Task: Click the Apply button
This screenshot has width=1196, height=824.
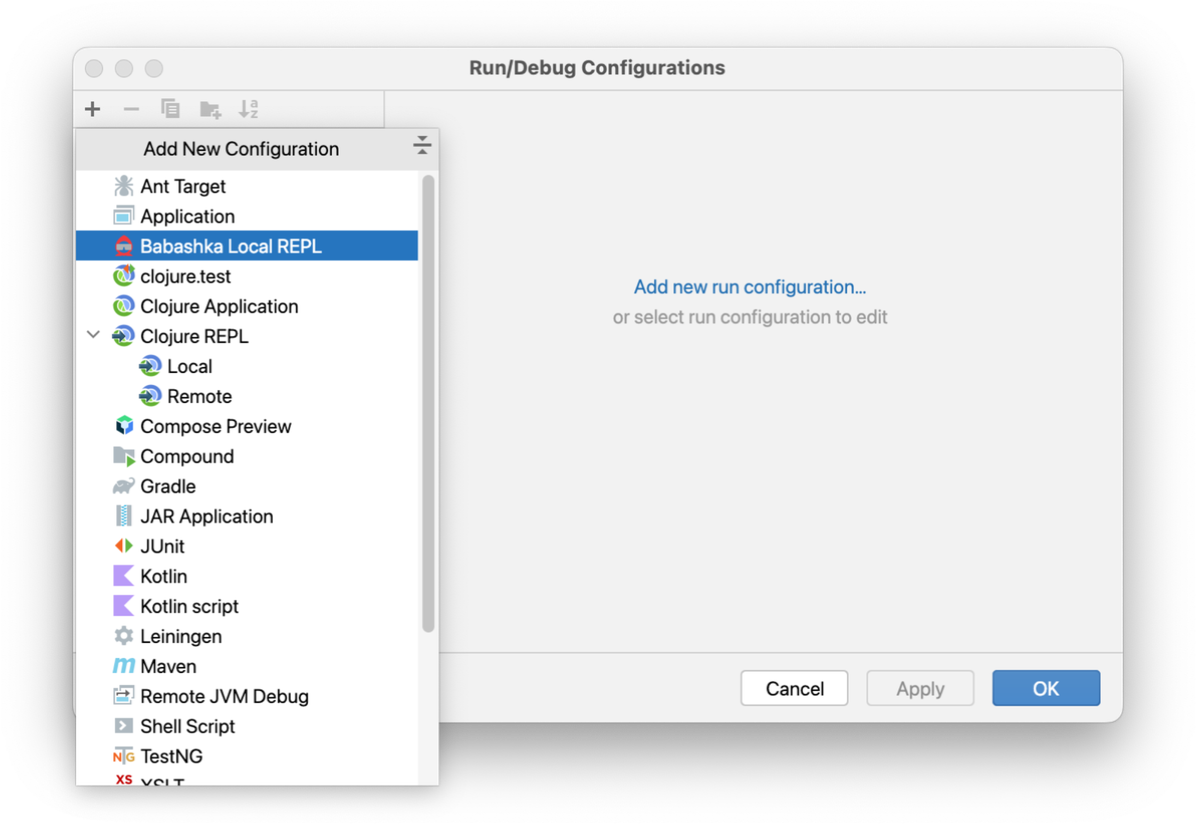Action: coord(920,688)
